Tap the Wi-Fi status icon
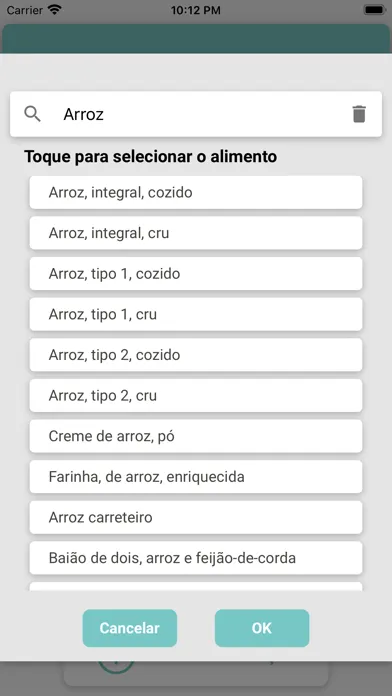This screenshot has height=696, width=392. (55, 10)
